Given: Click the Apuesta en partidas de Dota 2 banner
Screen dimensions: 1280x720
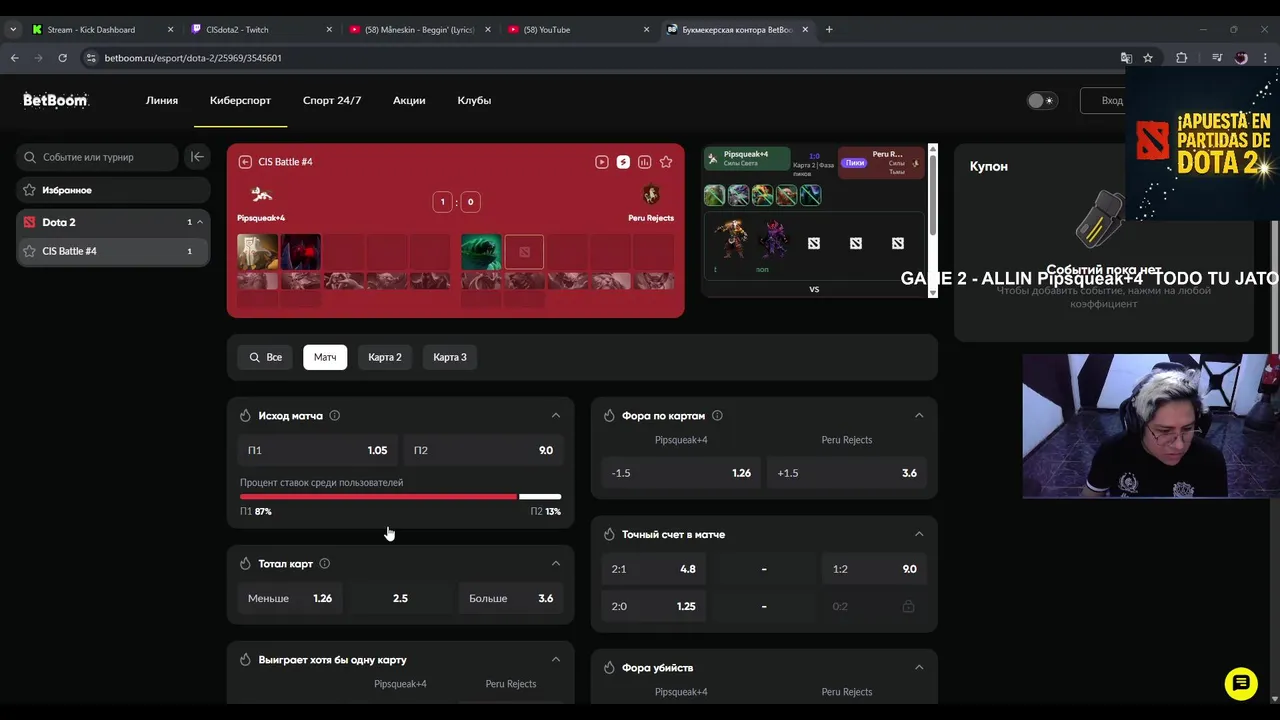Looking at the screenshot, I should tap(1205, 145).
